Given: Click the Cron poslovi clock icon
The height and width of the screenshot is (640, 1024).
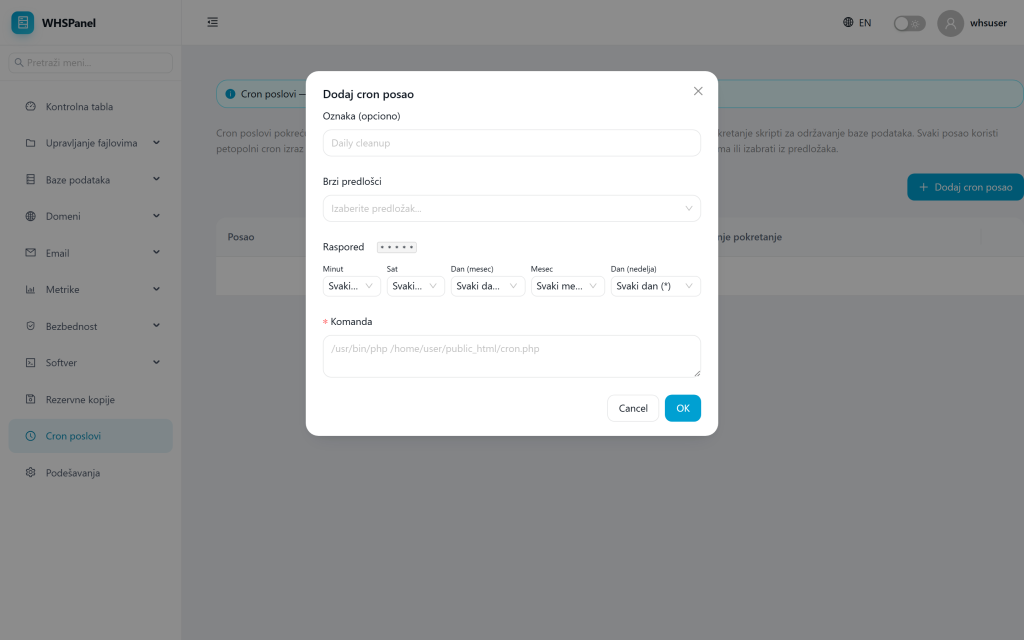Looking at the screenshot, I should tap(30, 436).
